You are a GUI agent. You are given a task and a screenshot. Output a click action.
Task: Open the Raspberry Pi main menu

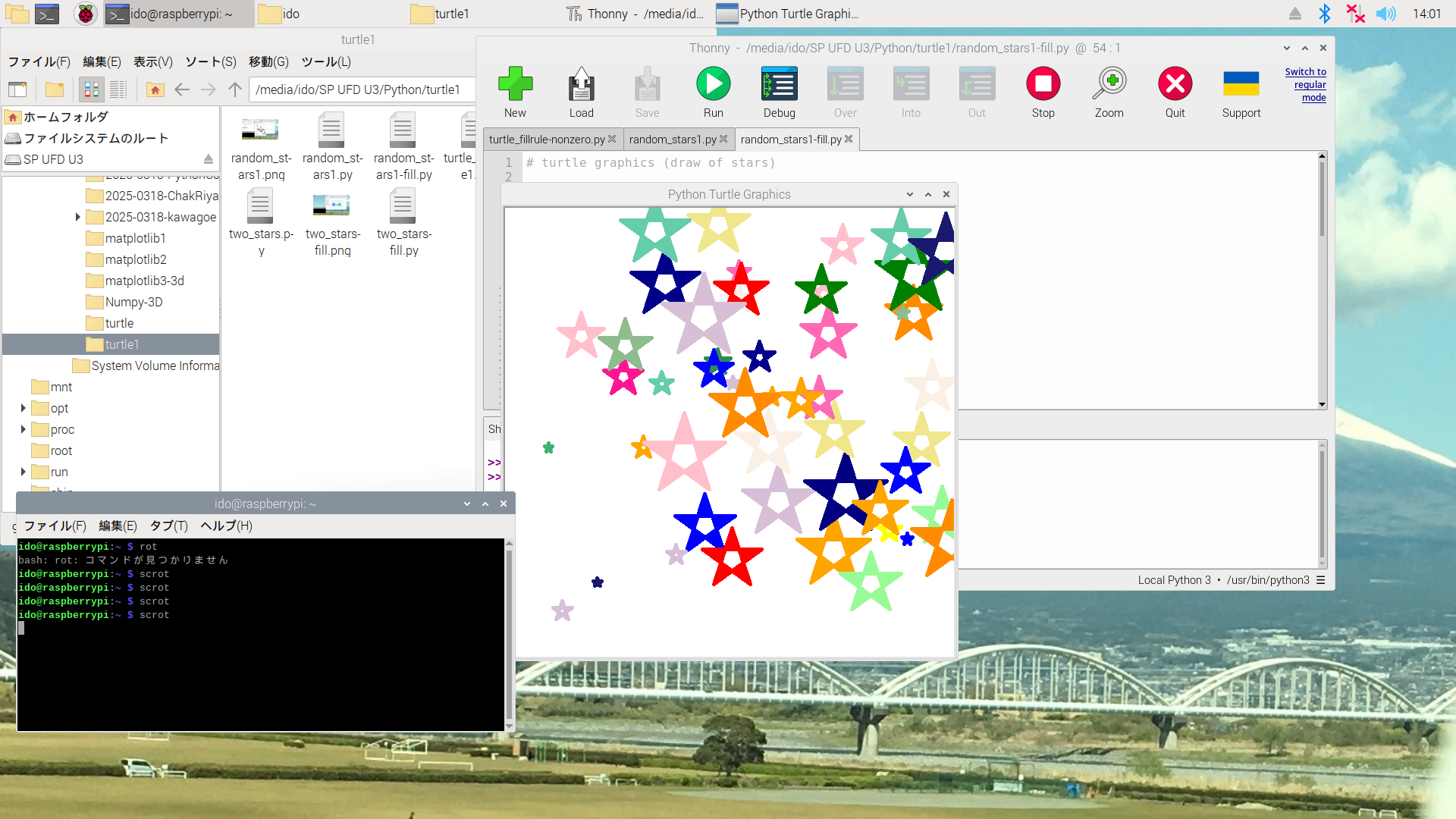click(x=86, y=14)
